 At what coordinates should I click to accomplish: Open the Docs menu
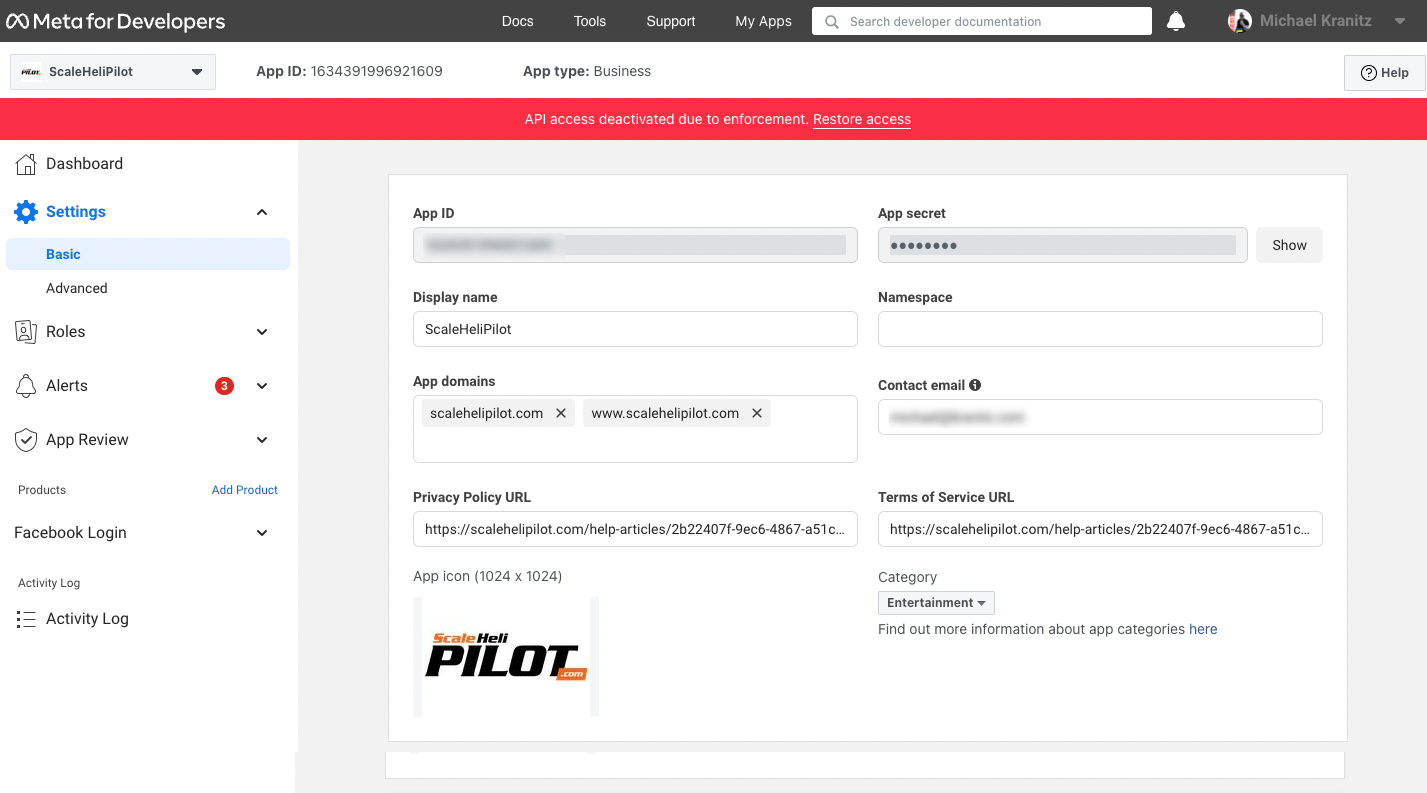tap(517, 21)
